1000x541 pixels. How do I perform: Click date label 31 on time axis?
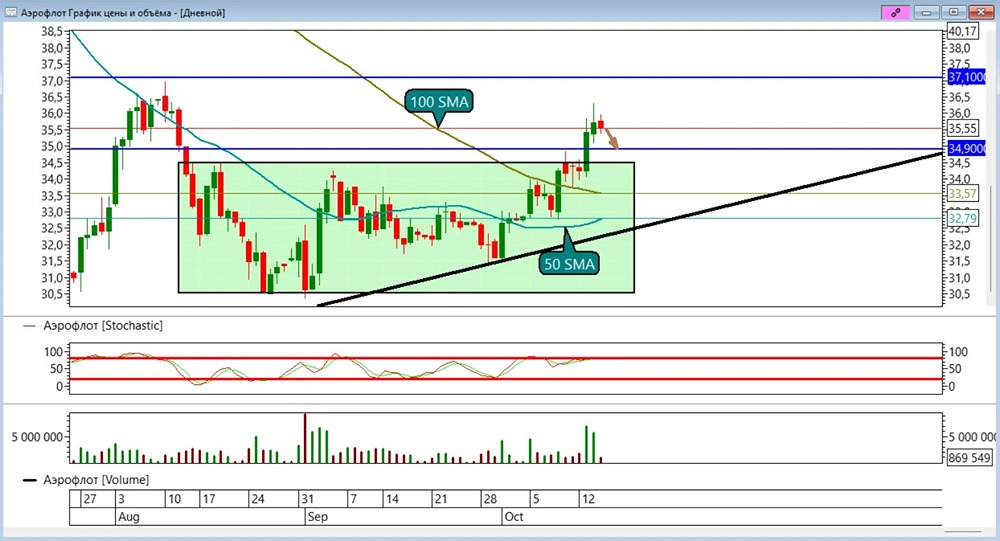pyautogui.click(x=307, y=499)
